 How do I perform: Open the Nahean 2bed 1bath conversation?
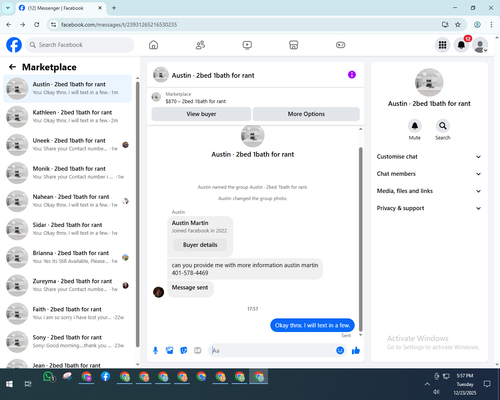(x=67, y=201)
